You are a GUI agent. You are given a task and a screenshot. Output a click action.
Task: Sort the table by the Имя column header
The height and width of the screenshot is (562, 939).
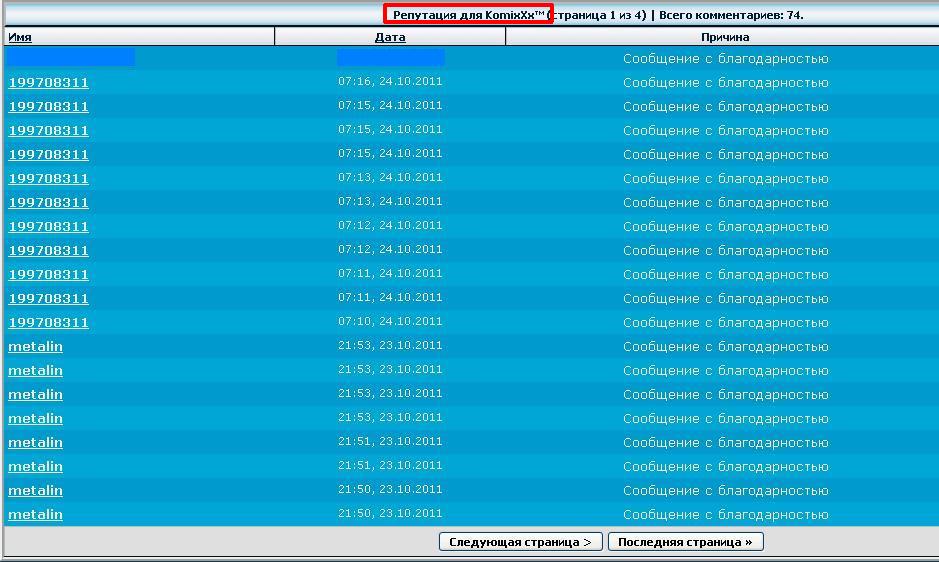click(x=20, y=37)
